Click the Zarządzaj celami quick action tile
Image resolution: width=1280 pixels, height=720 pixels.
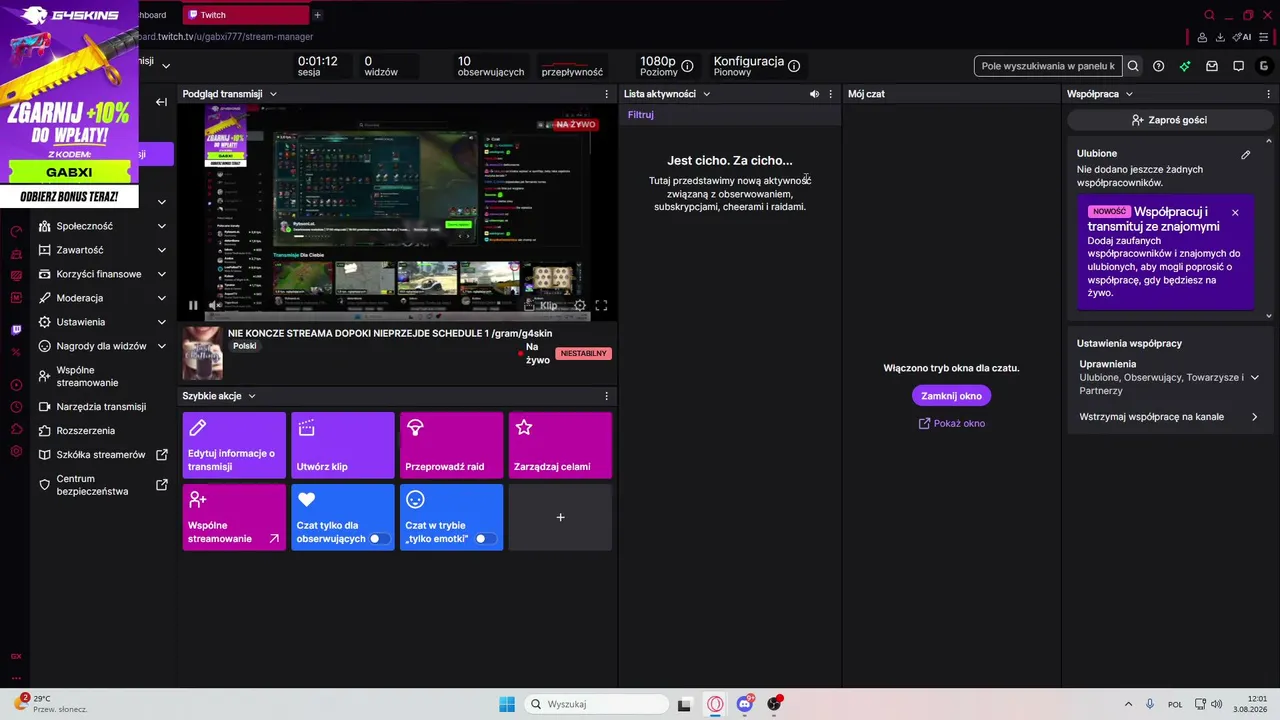(x=560, y=445)
